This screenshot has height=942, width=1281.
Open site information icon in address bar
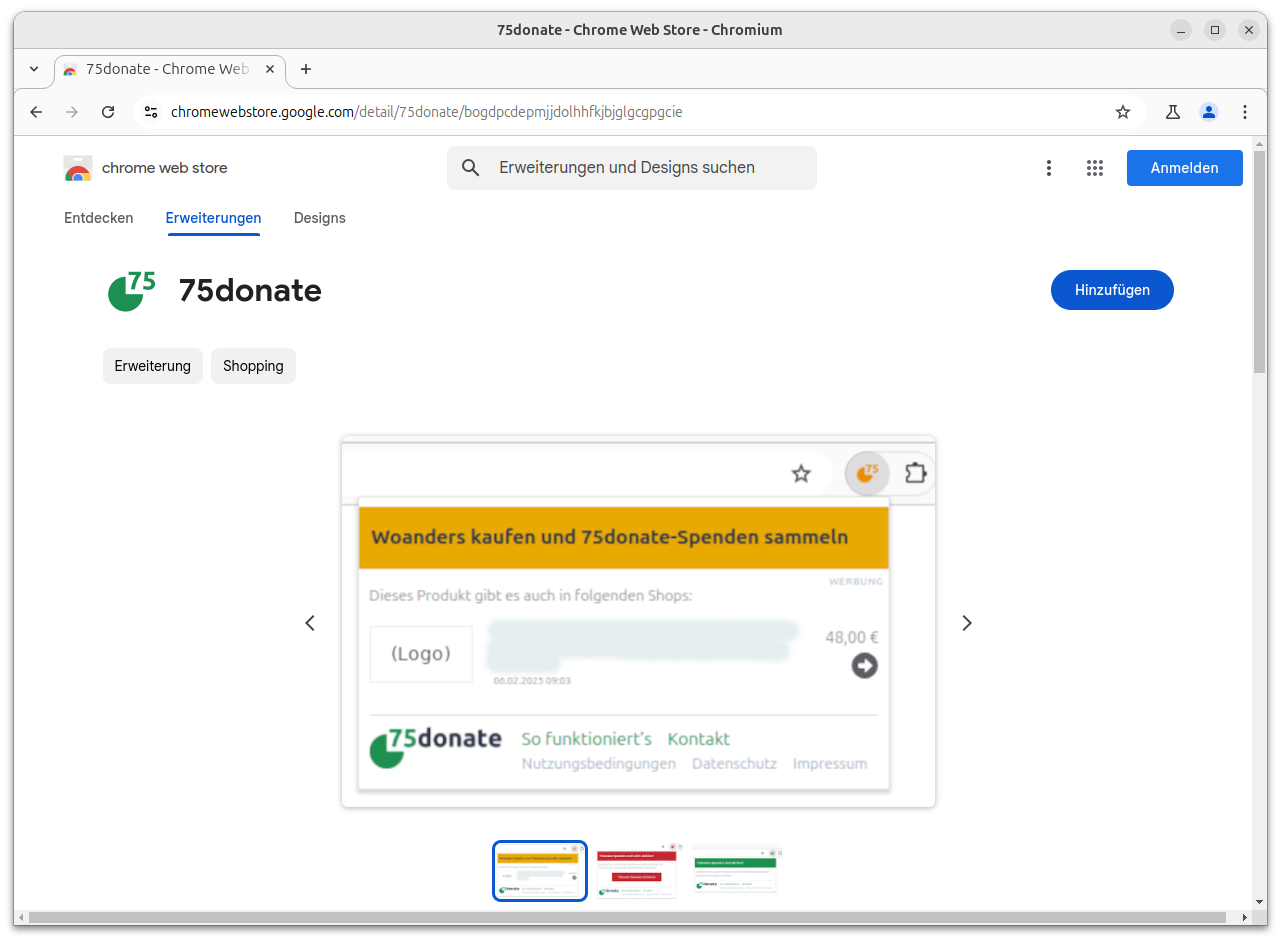tap(150, 112)
